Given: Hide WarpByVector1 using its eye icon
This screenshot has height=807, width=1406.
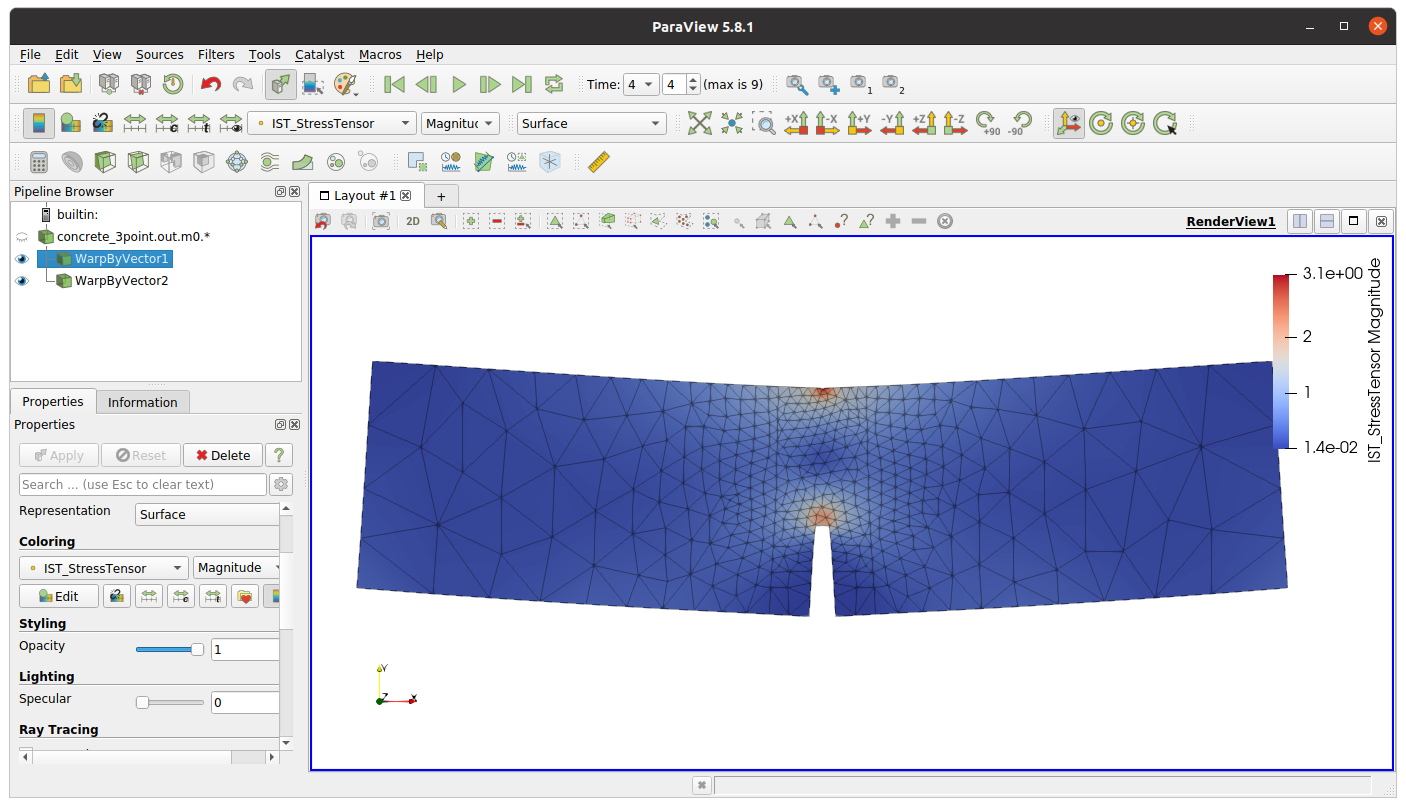Looking at the screenshot, I should point(22,259).
